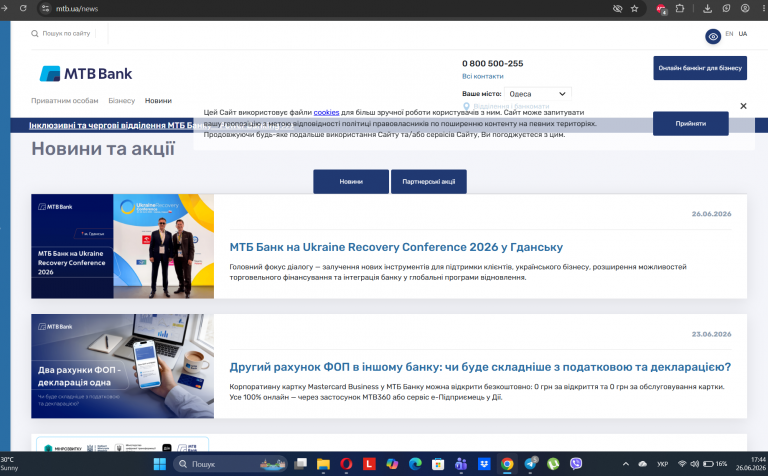This screenshot has width=768, height=476.
Task: Open the Chrome profile avatar icon
Action: tap(745, 8)
